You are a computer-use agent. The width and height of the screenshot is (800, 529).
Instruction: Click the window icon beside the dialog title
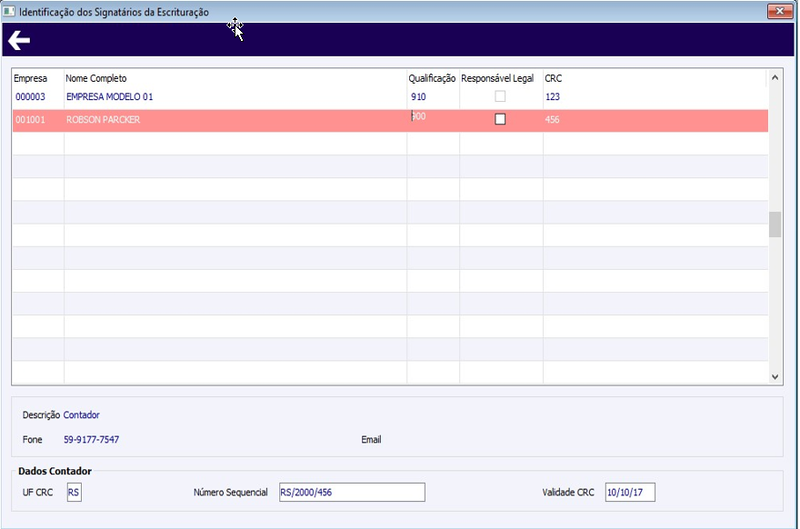9,11
